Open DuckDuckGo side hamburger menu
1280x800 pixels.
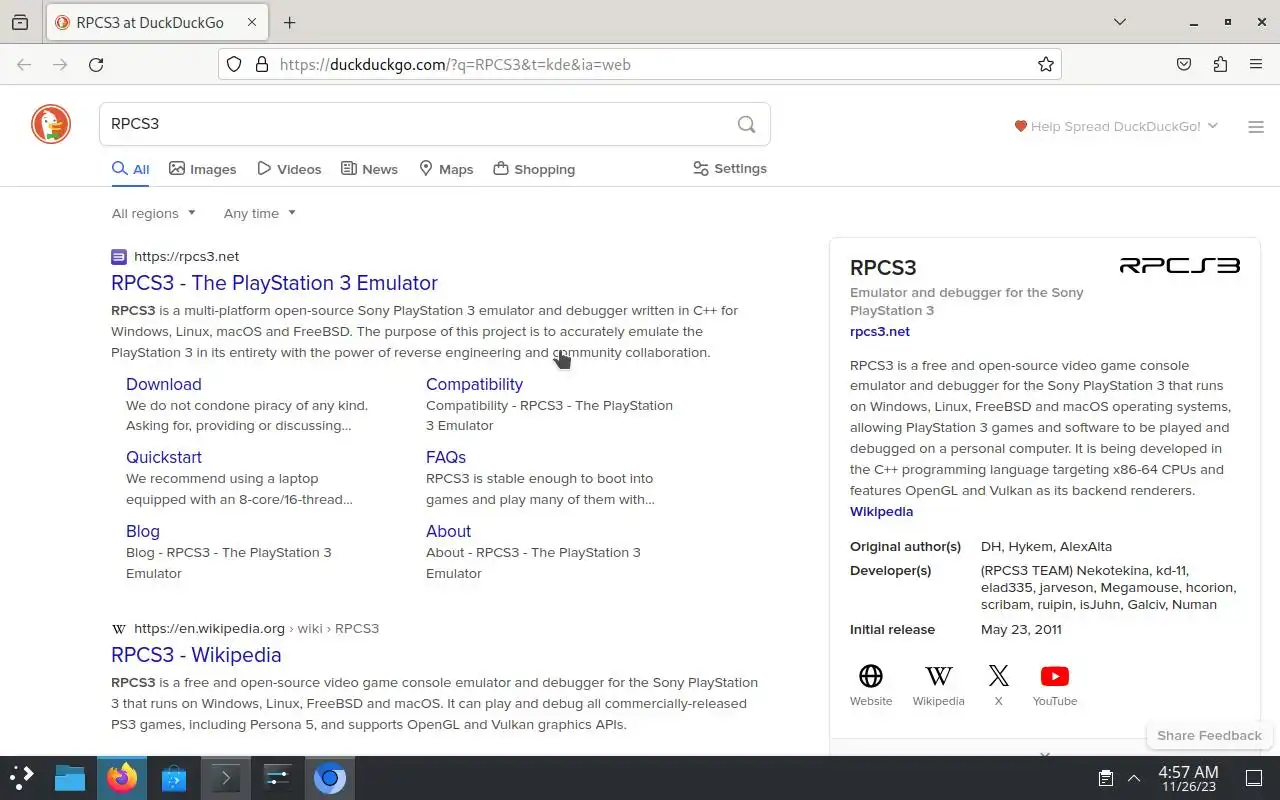point(1256,127)
